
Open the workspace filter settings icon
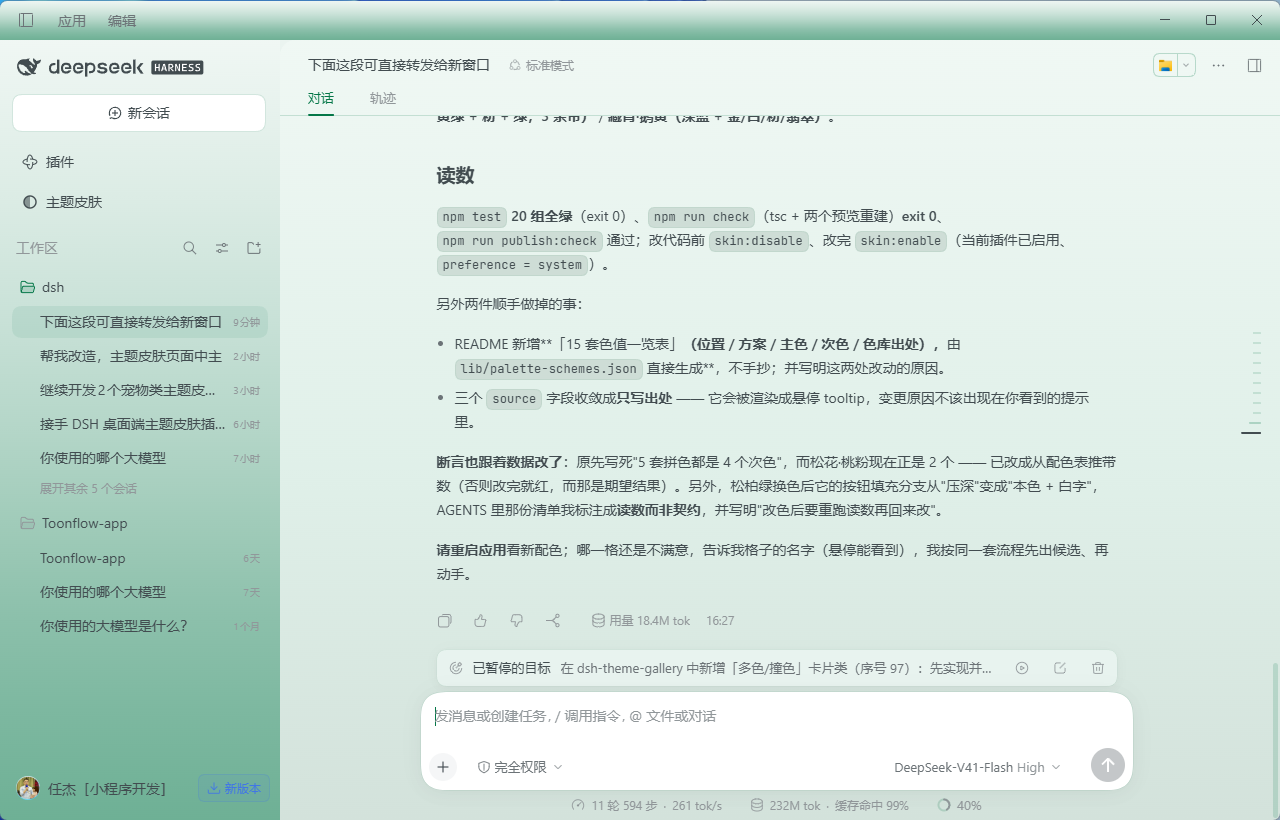coord(222,248)
